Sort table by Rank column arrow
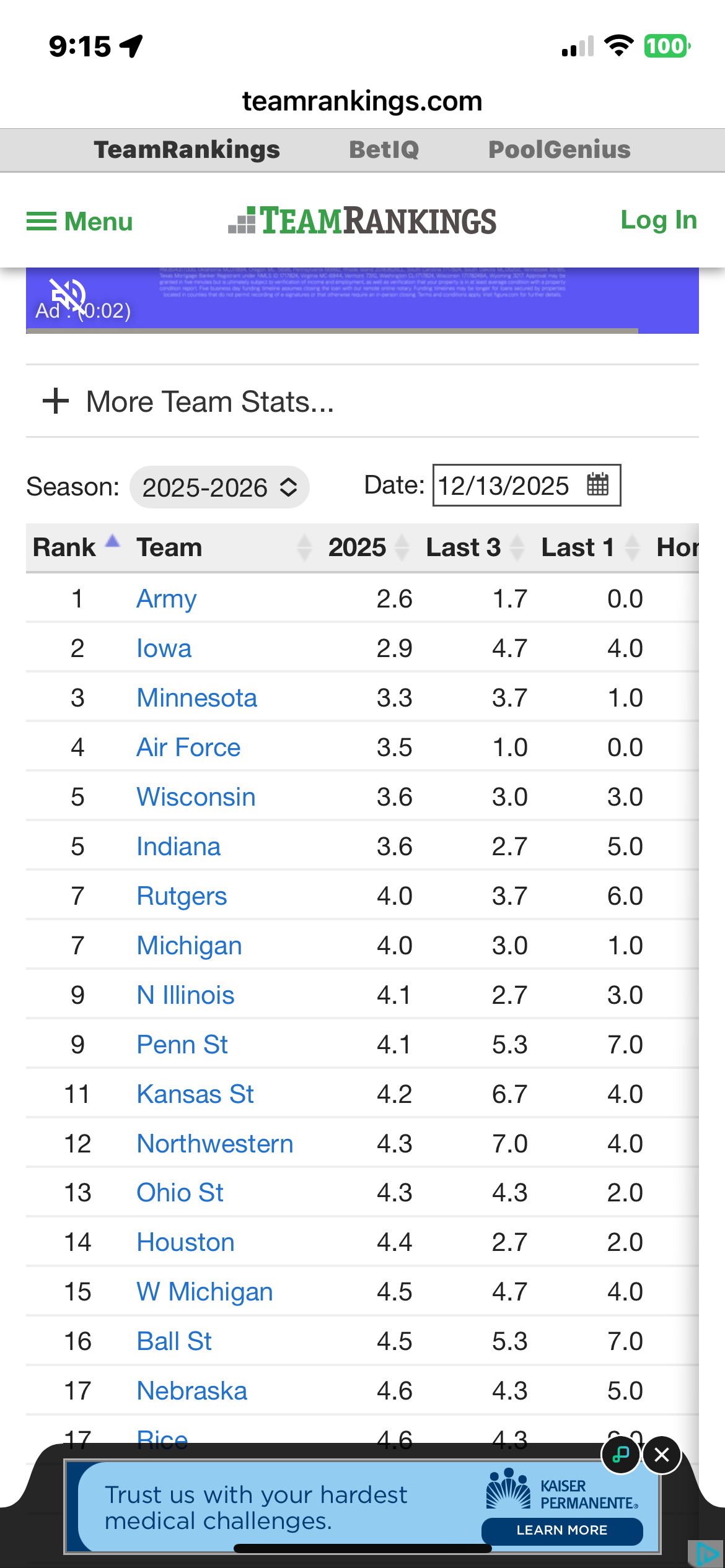725x1568 pixels. tap(112, 541)
